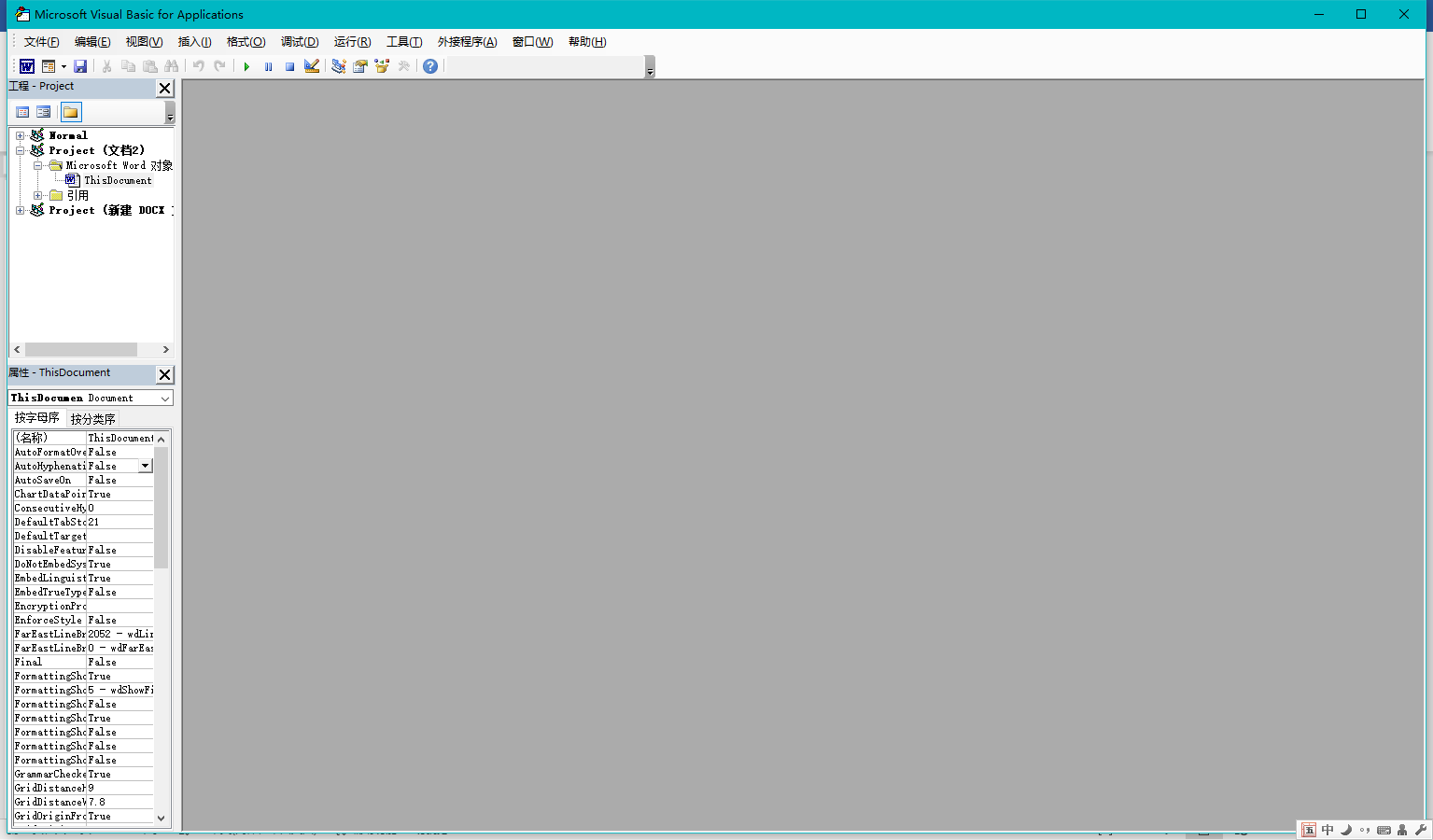Image resolution: width=1433 pixels, height=840 pixels.
Task: Insert UserForm toolbar button
Action: pyautogui.click(x=49, y=66)
